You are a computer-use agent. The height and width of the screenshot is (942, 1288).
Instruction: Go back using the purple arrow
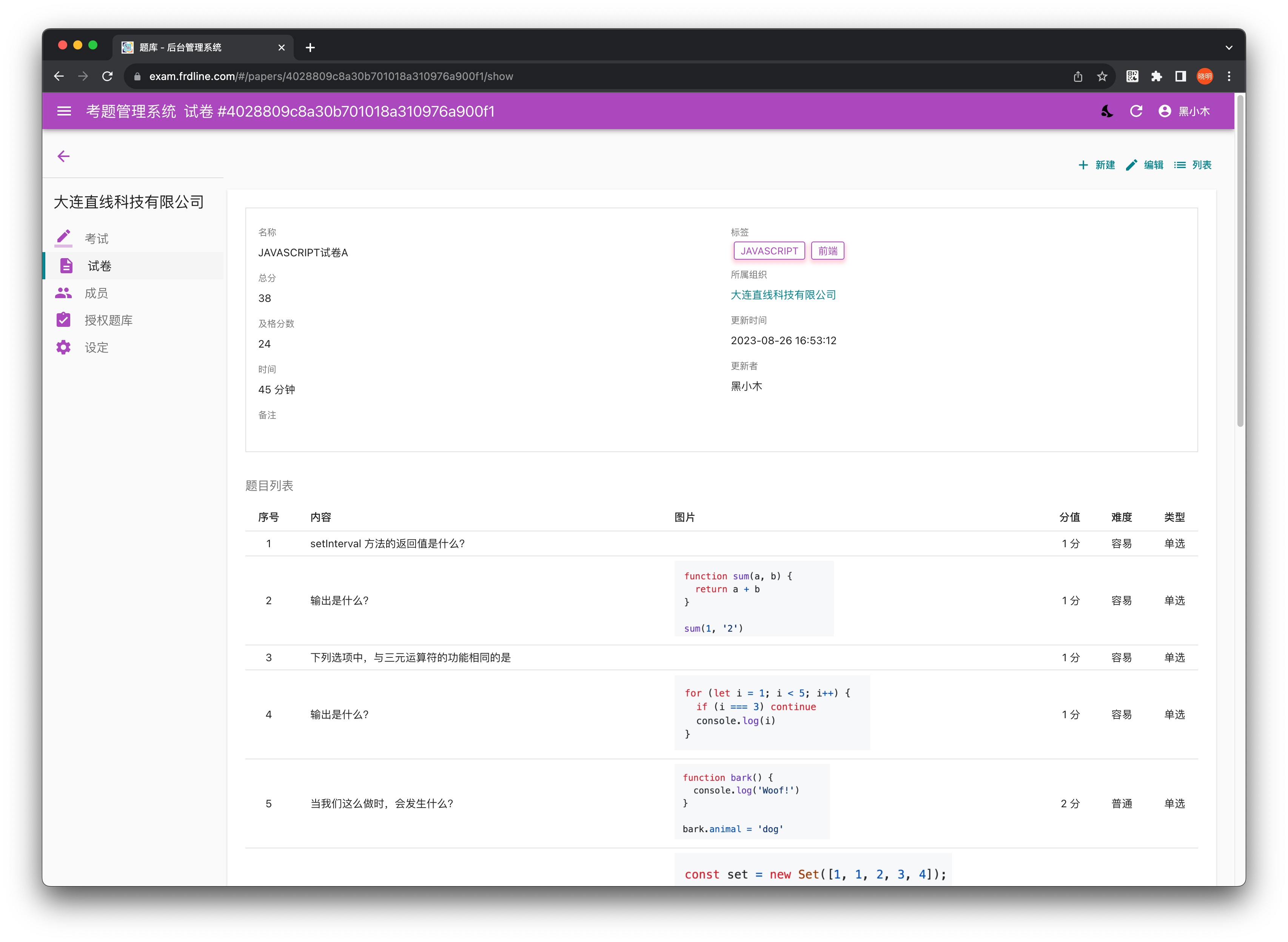[x=63, y=156]
